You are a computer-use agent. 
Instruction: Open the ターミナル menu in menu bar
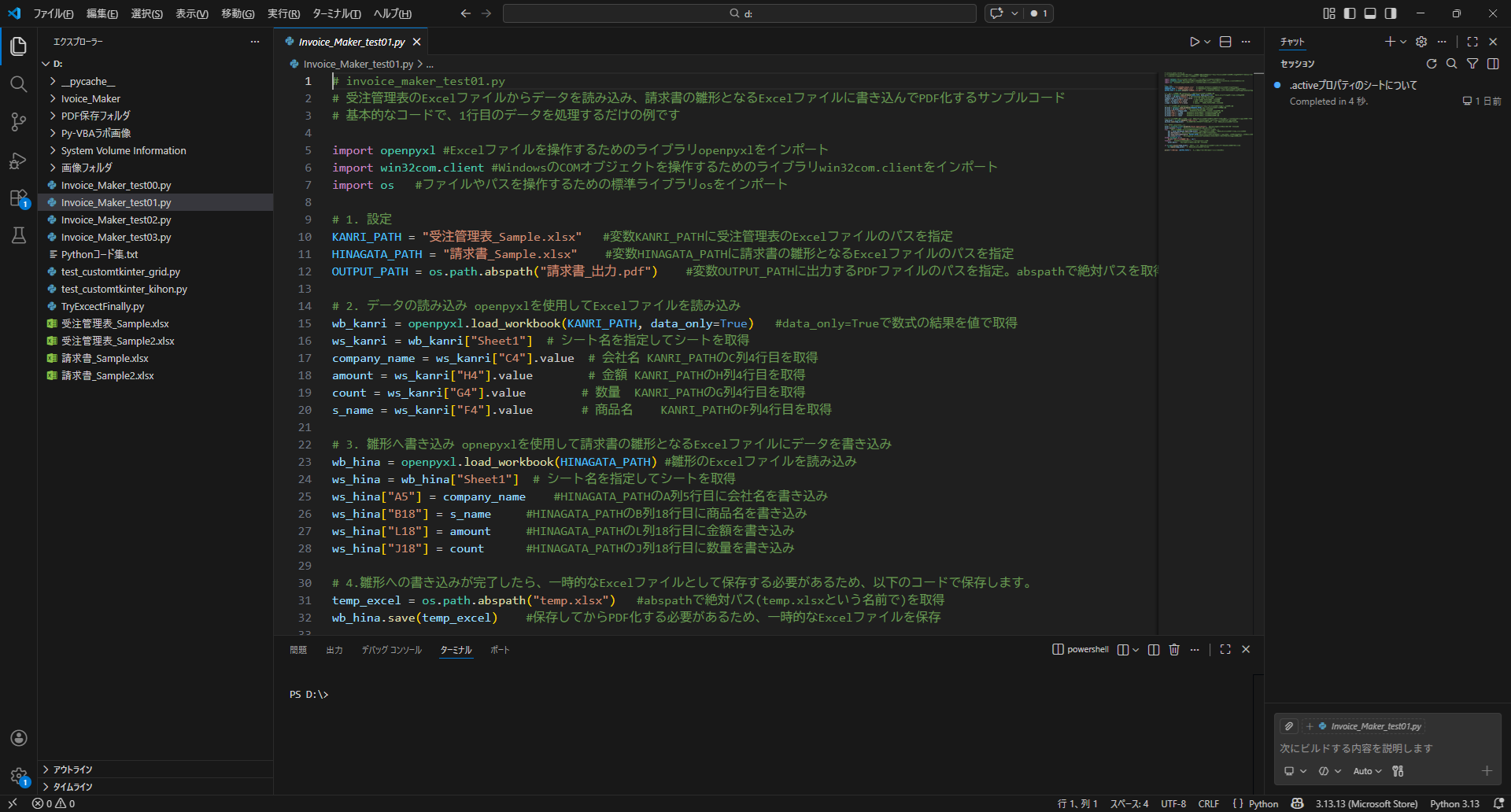[336, 13]
